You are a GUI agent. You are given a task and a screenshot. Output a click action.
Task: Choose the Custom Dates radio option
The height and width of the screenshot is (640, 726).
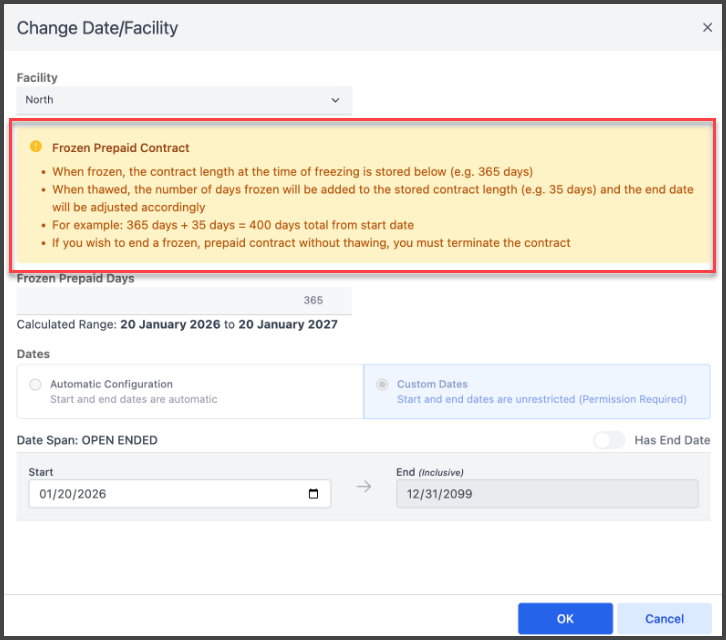(x=383, y=385)
